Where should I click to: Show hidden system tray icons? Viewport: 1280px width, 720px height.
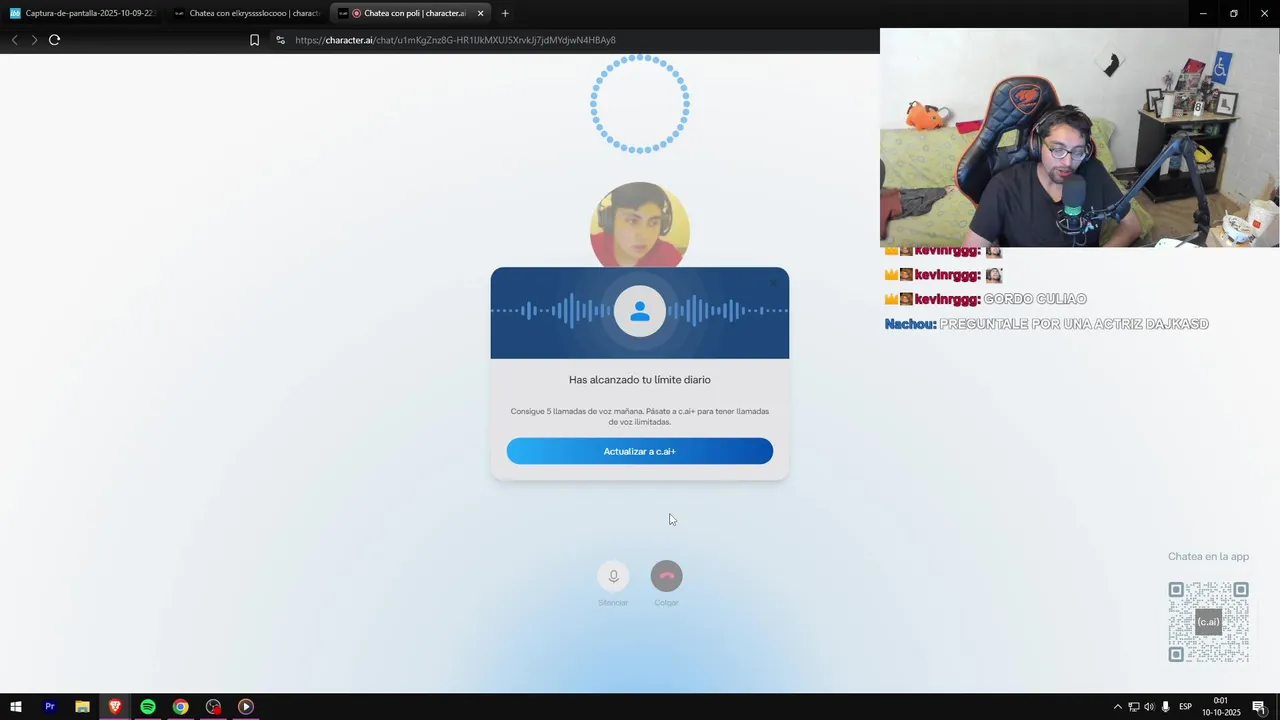[x=1117, y=707]
